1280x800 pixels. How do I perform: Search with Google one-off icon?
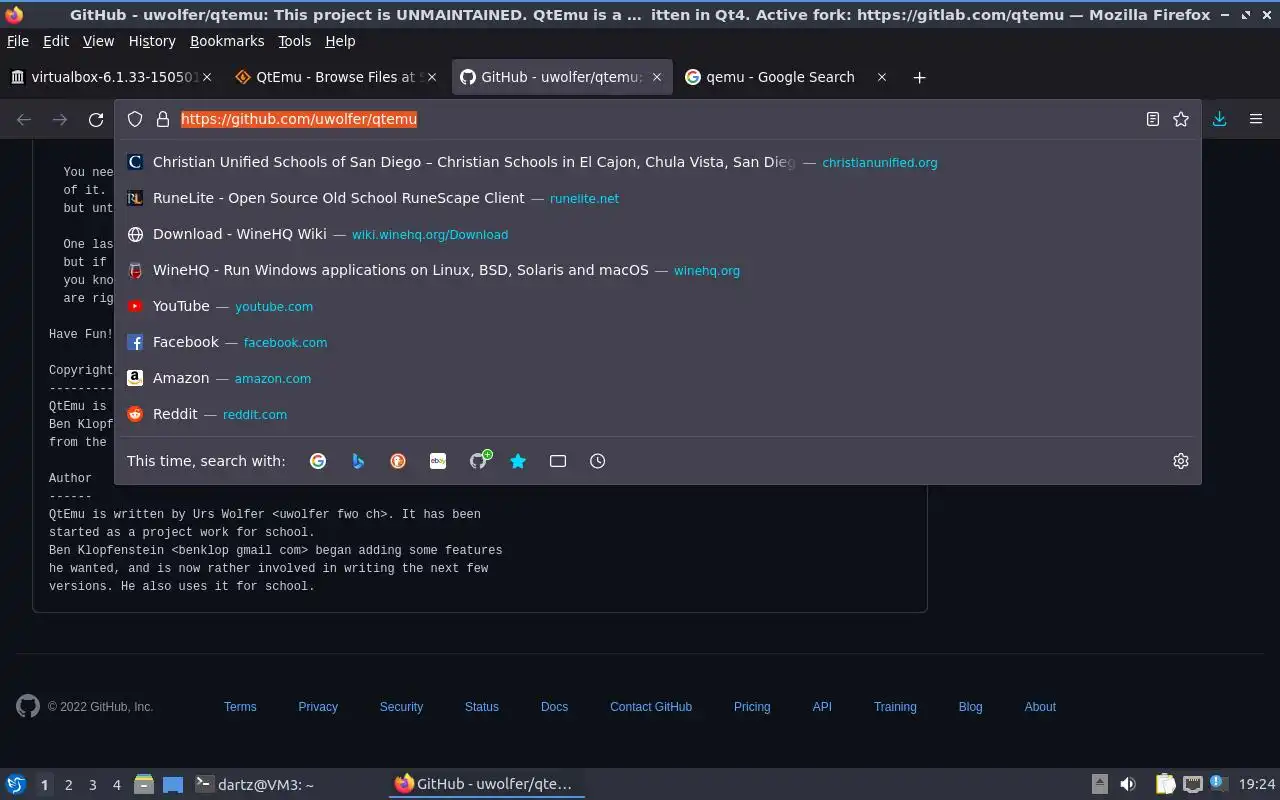point(318,461)
